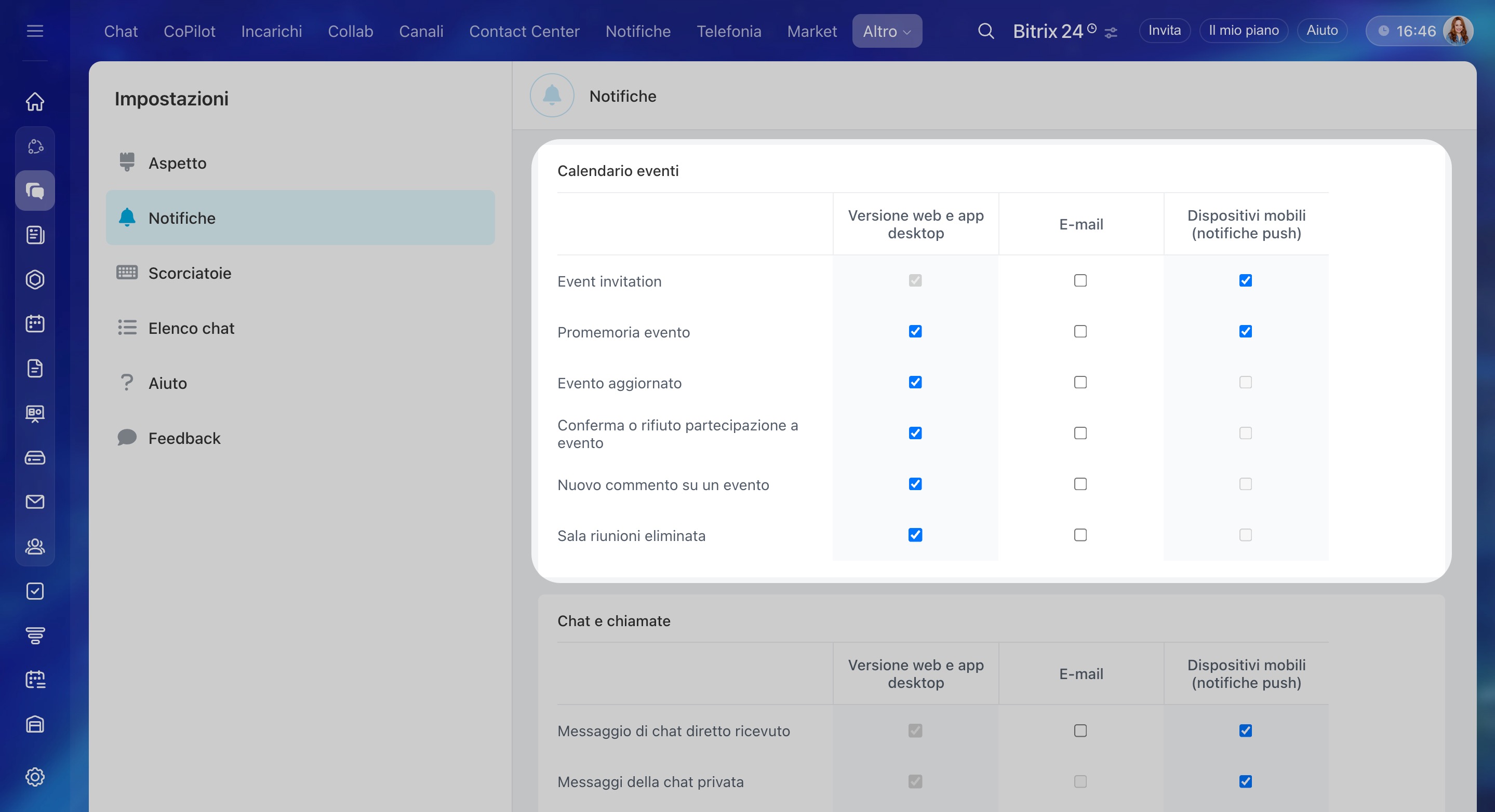Click the search magnifier icon
Image resolution: width=1495 pixels, height=812 pixels.
click(x=985, y=31)
